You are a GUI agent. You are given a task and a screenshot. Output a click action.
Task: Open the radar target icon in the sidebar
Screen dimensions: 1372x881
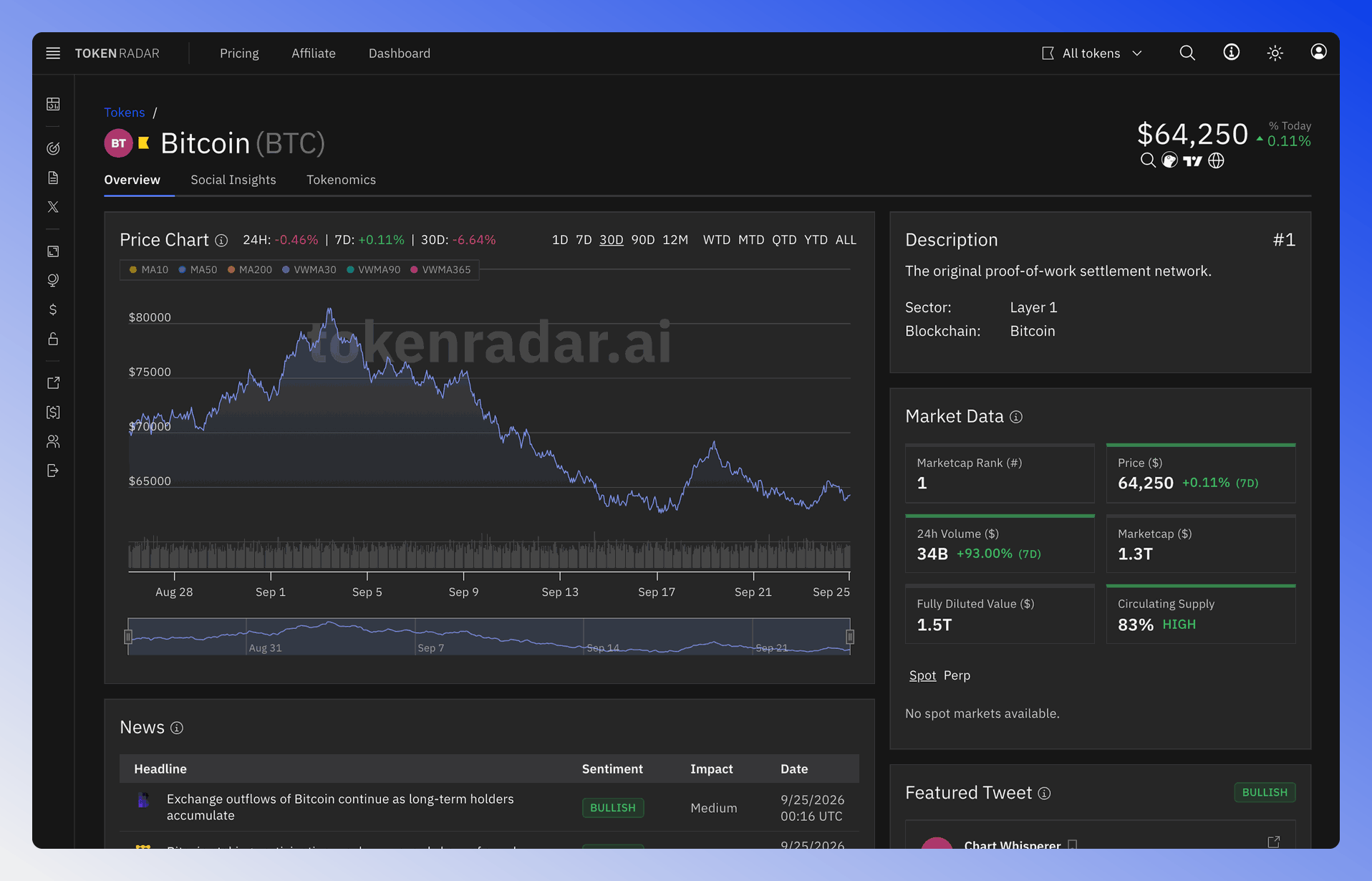pos(53,148)
